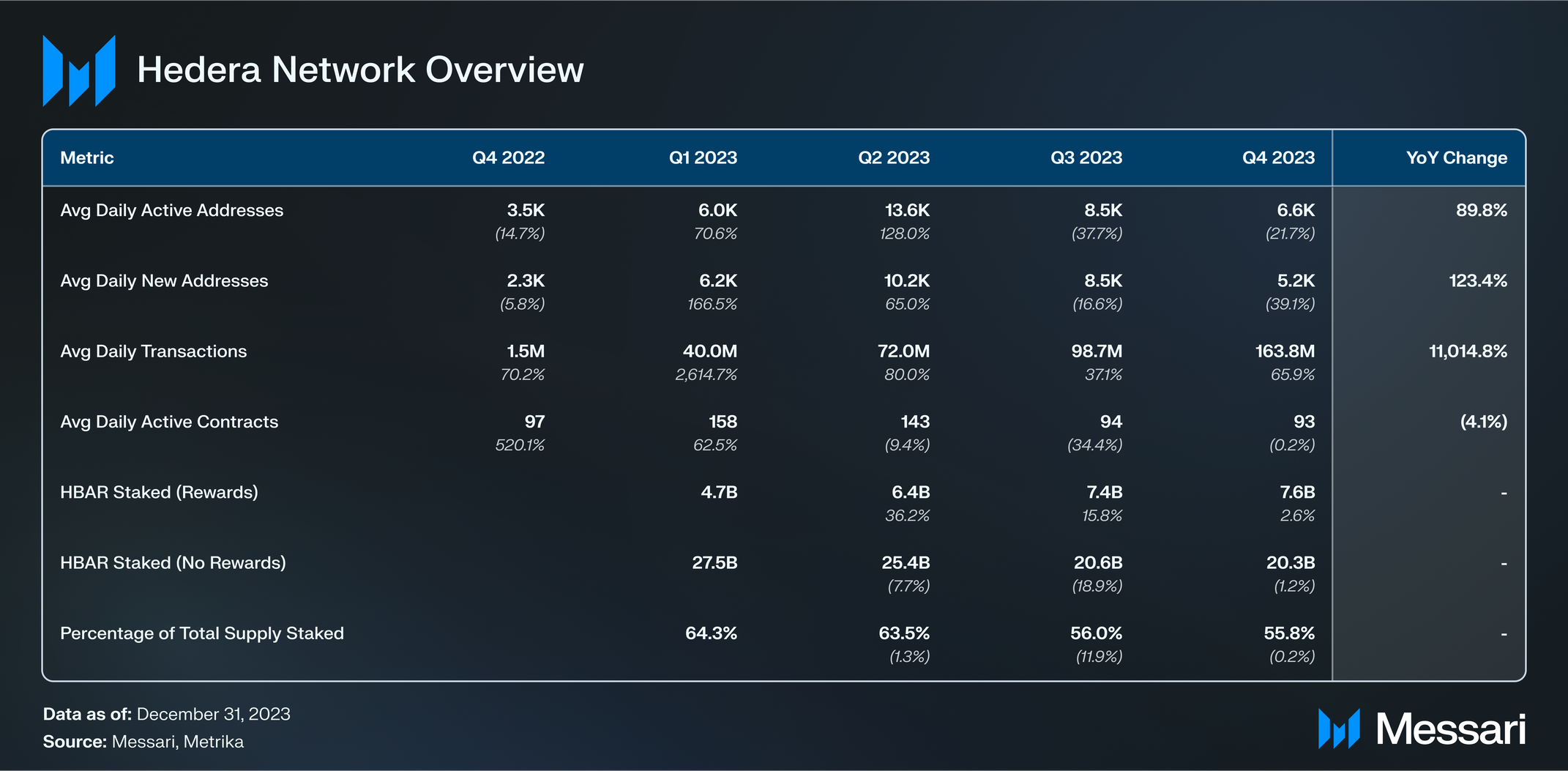Pick the "2,614.7%" change figure
This screenshot has width=1568, height=771.
706,375
